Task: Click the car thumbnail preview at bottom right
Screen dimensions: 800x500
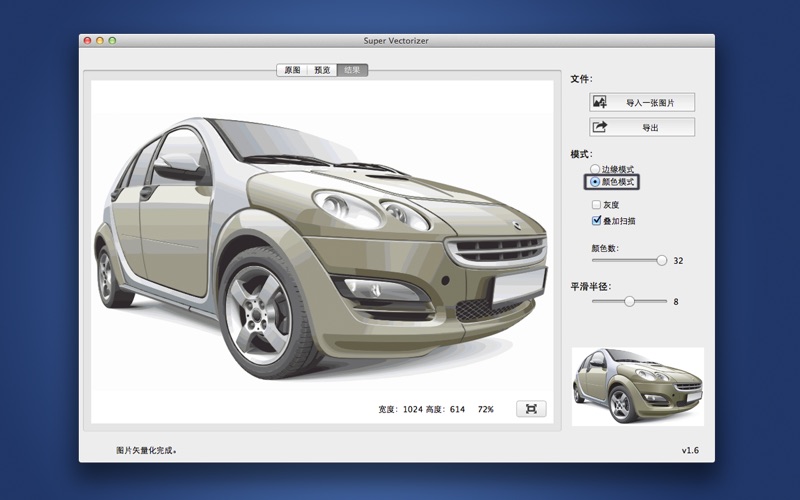Action: [x=637, y=387]
